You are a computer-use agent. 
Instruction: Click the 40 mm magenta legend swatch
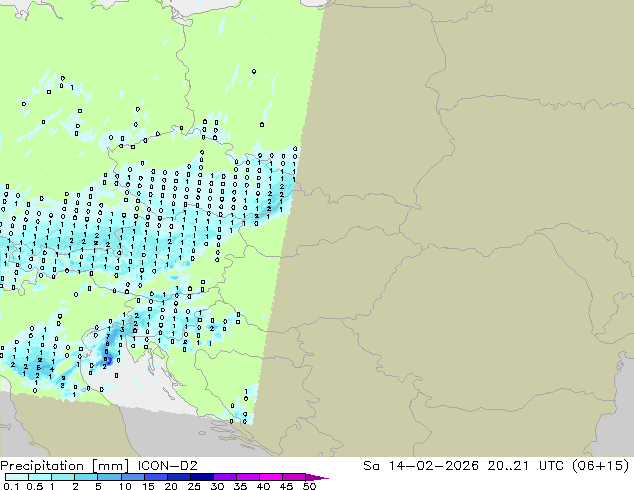[271, 477]
